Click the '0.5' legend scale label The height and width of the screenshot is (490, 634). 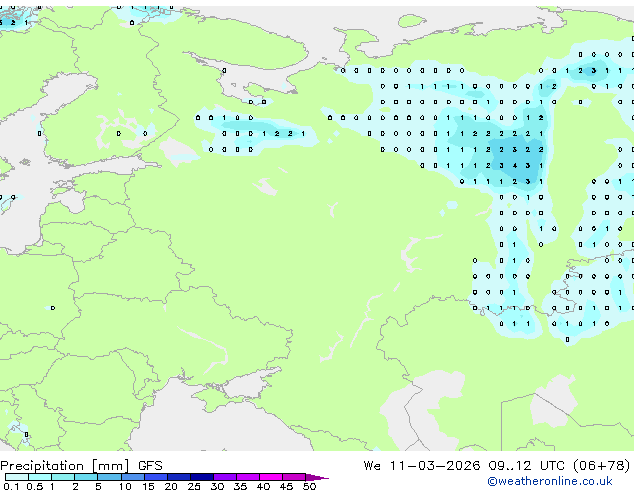[34, 486]
